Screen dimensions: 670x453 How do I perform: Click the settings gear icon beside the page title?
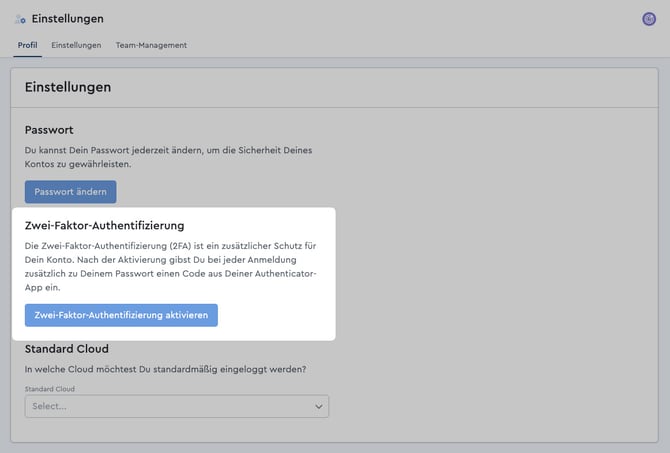coord(21,19)
